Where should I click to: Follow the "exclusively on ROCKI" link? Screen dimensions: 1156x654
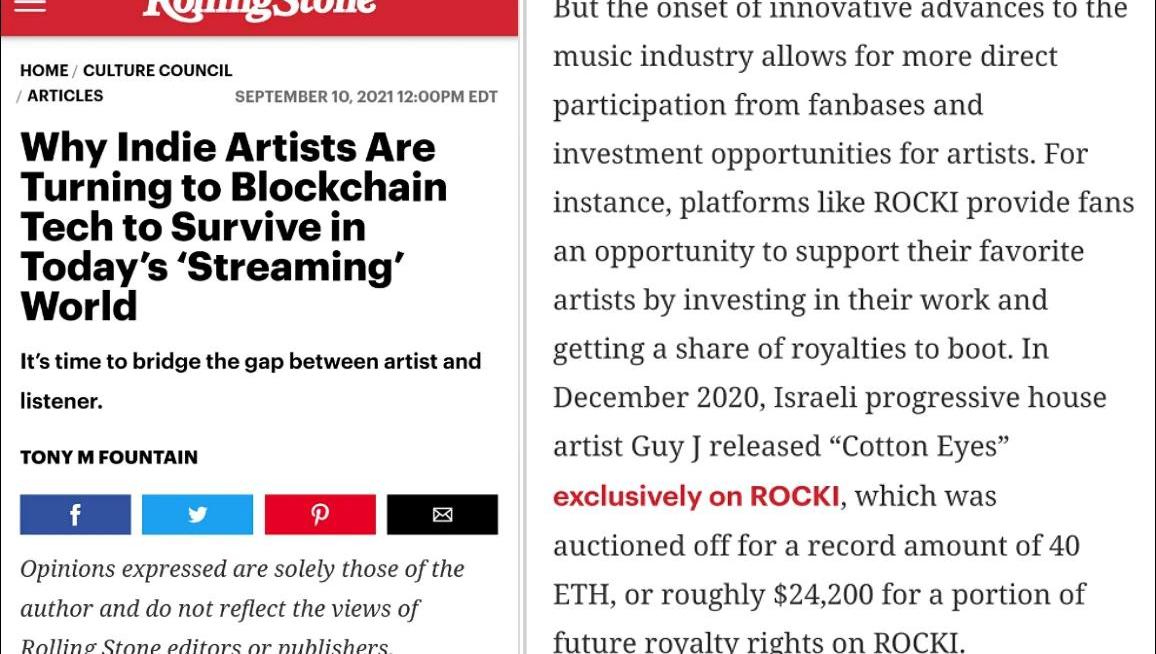click(x=696, y=497)
